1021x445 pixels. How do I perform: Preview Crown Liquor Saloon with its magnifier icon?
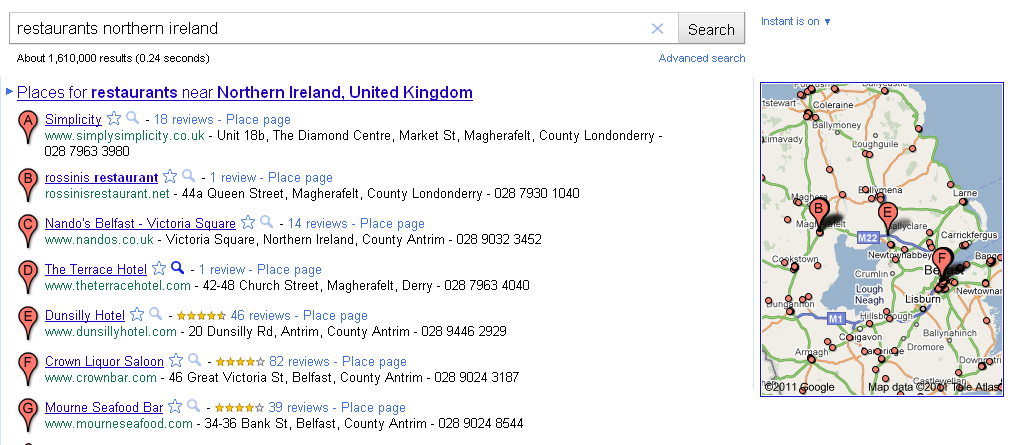pos(195,360)
